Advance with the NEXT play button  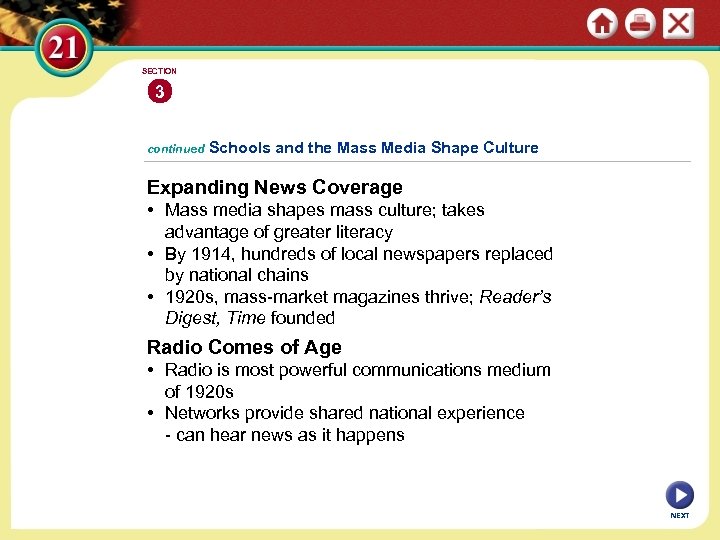click(680, 495)
